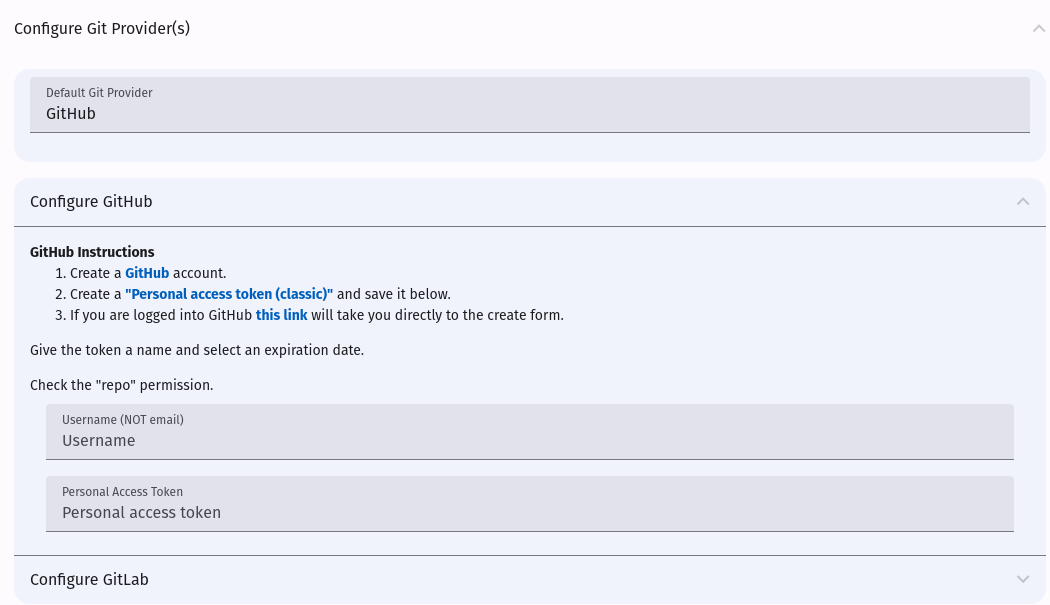Click the 'Give the token a name' sentence

click(197, 350)
